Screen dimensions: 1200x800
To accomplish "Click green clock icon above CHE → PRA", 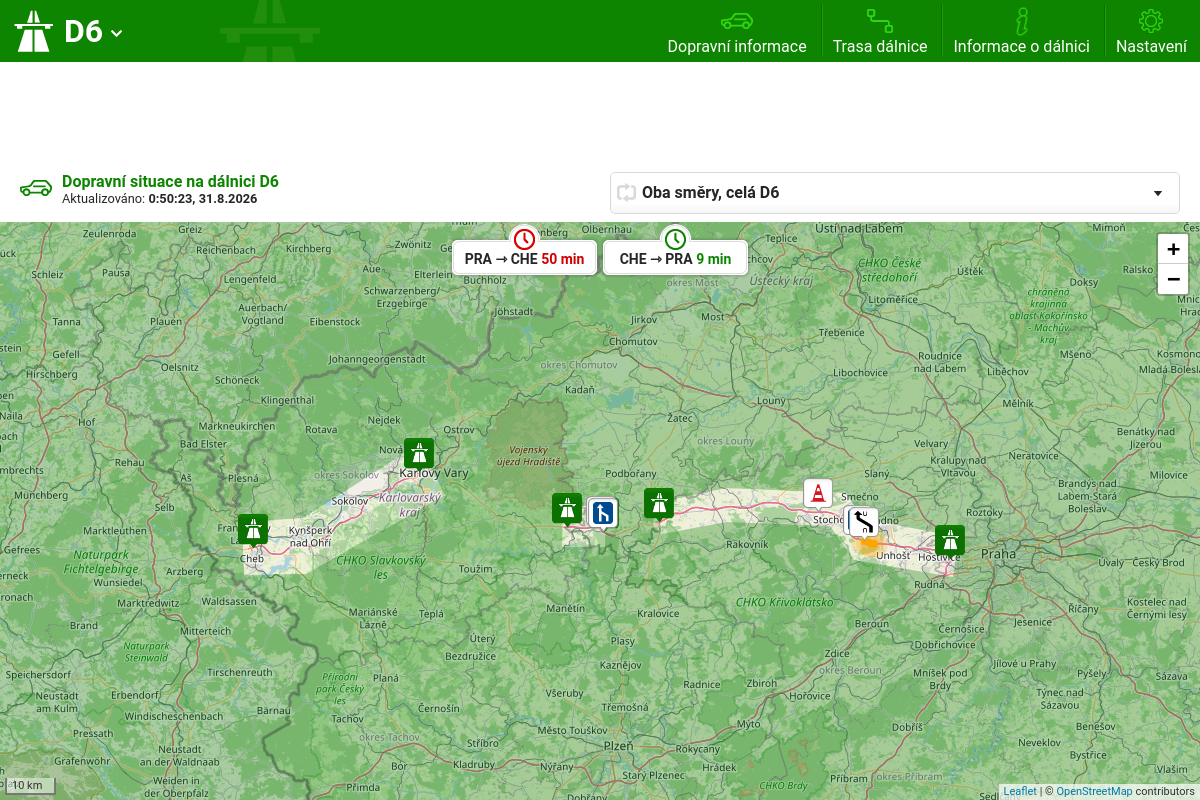I will coord(675,239).
